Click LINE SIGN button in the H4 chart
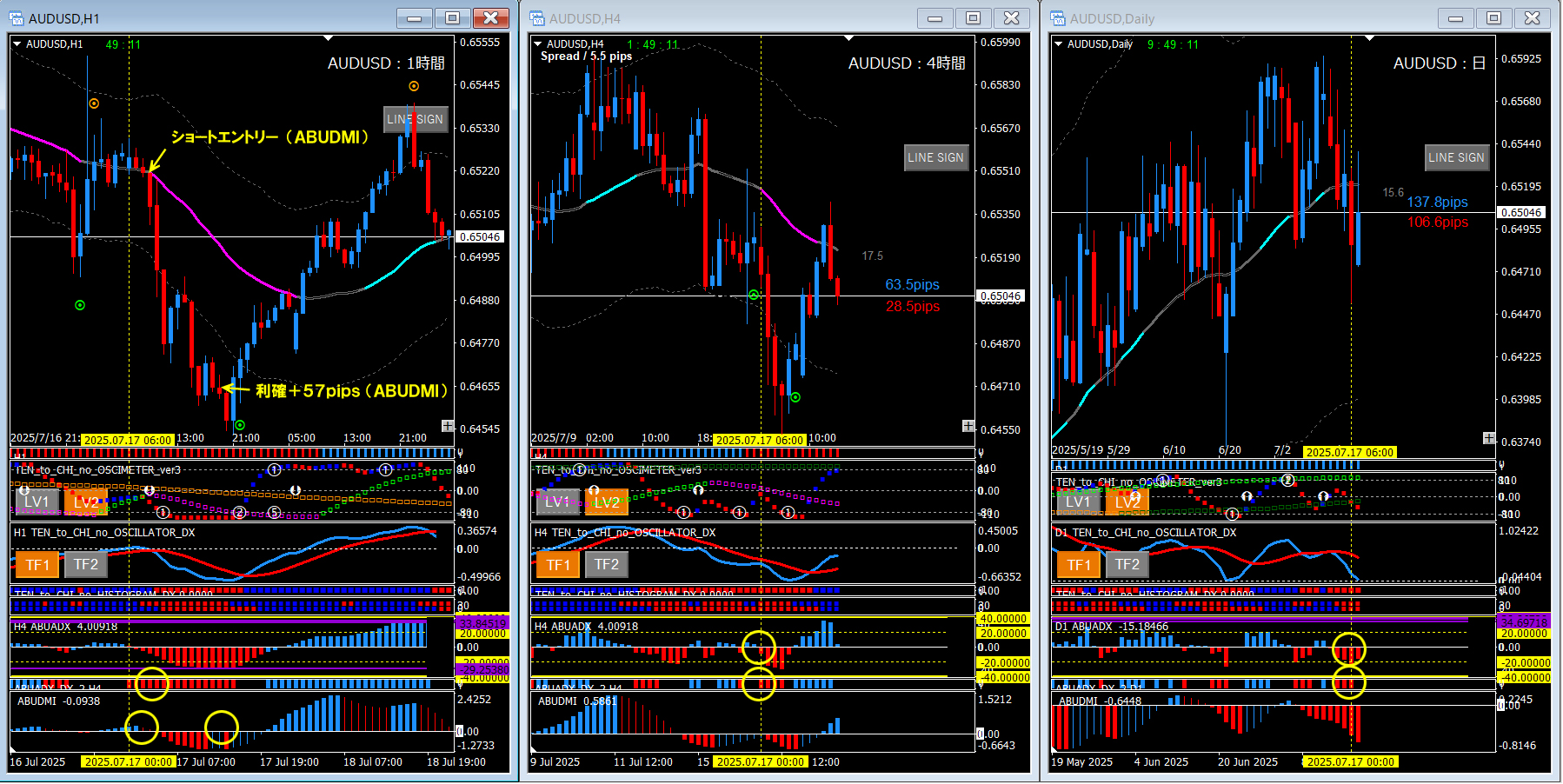Viewport: 1563px width, 784px height. coord(936,157)
